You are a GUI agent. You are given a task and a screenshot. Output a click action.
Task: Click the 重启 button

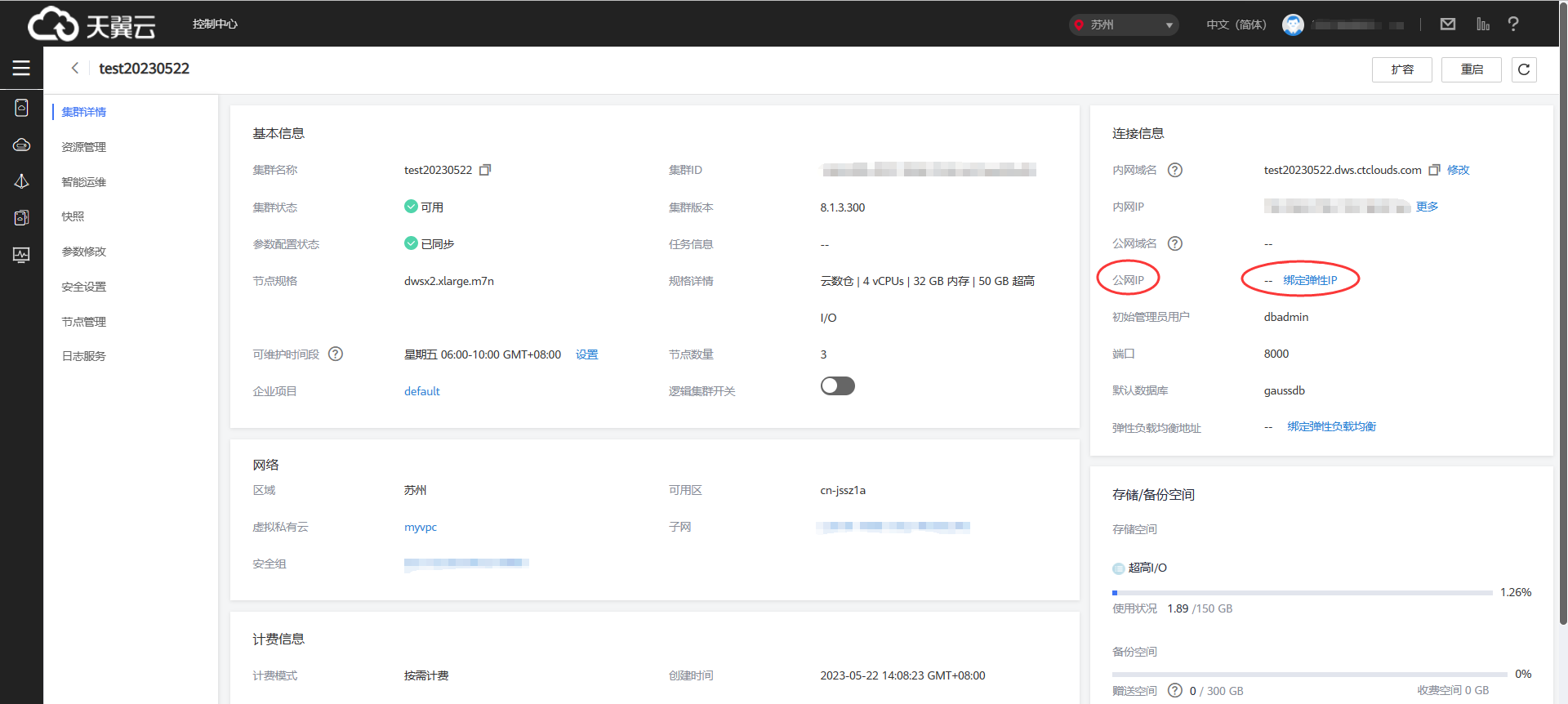tap(1472, 69)
